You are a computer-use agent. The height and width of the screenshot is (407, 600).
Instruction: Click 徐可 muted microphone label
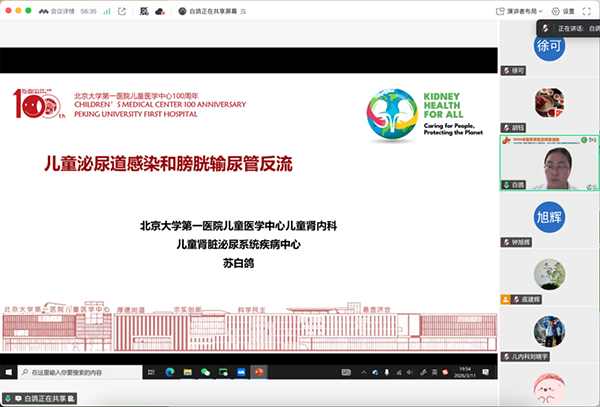point(513,70)
